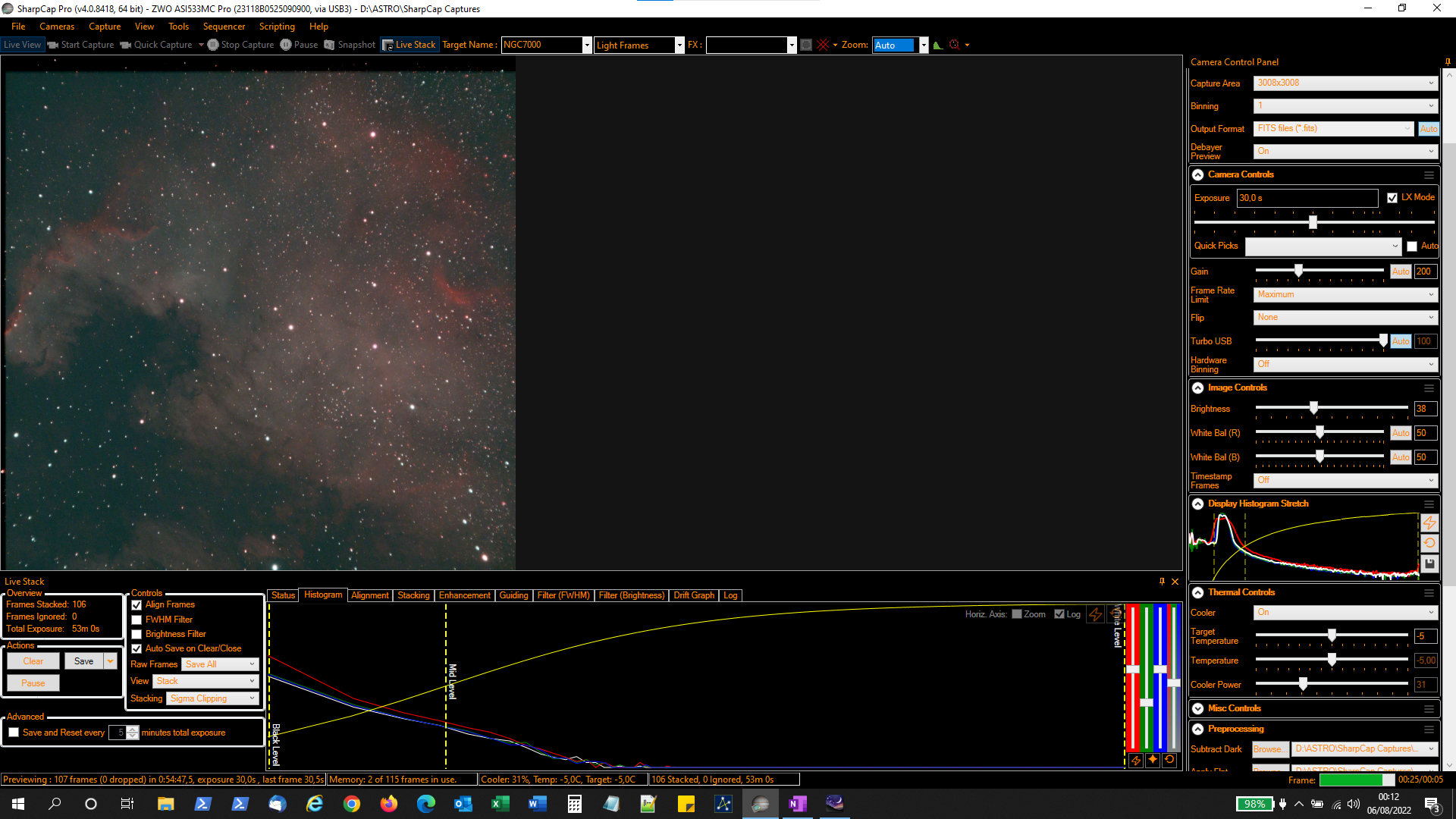1456x819 pixels.
Task: Click the Pause button in Live Stack Actions
Action: (x=33, y=683)
